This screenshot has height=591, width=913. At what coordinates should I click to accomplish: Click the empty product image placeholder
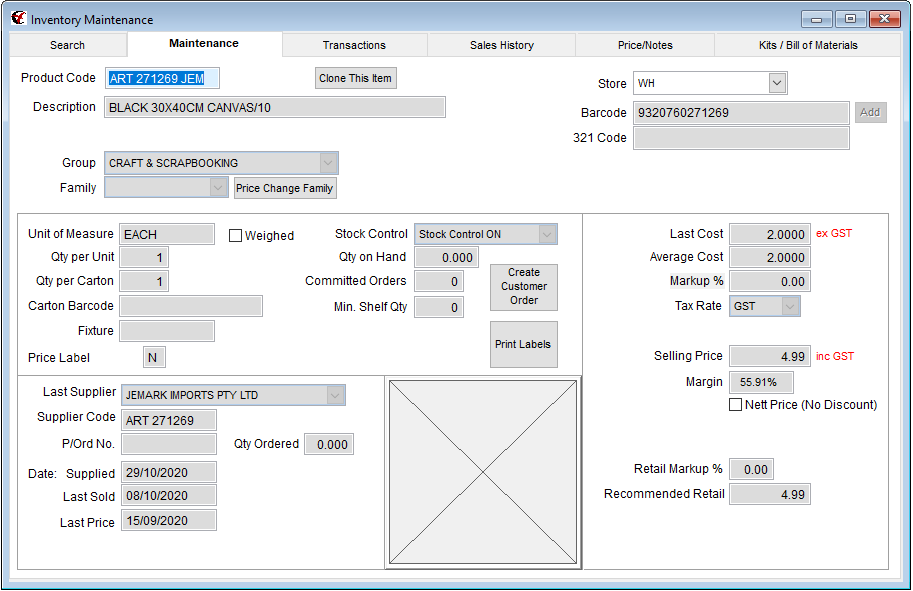(483, 473)
